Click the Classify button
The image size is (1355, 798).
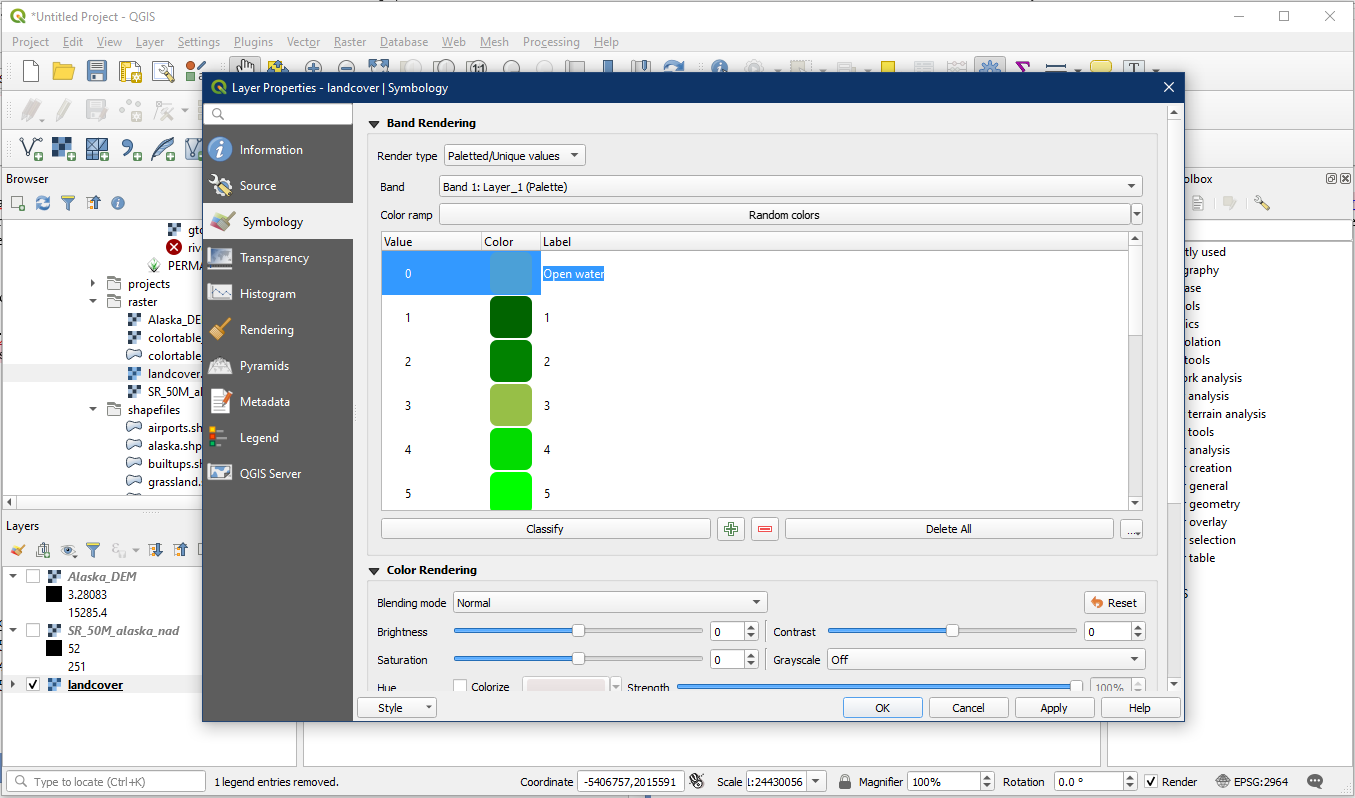[545, 529]
